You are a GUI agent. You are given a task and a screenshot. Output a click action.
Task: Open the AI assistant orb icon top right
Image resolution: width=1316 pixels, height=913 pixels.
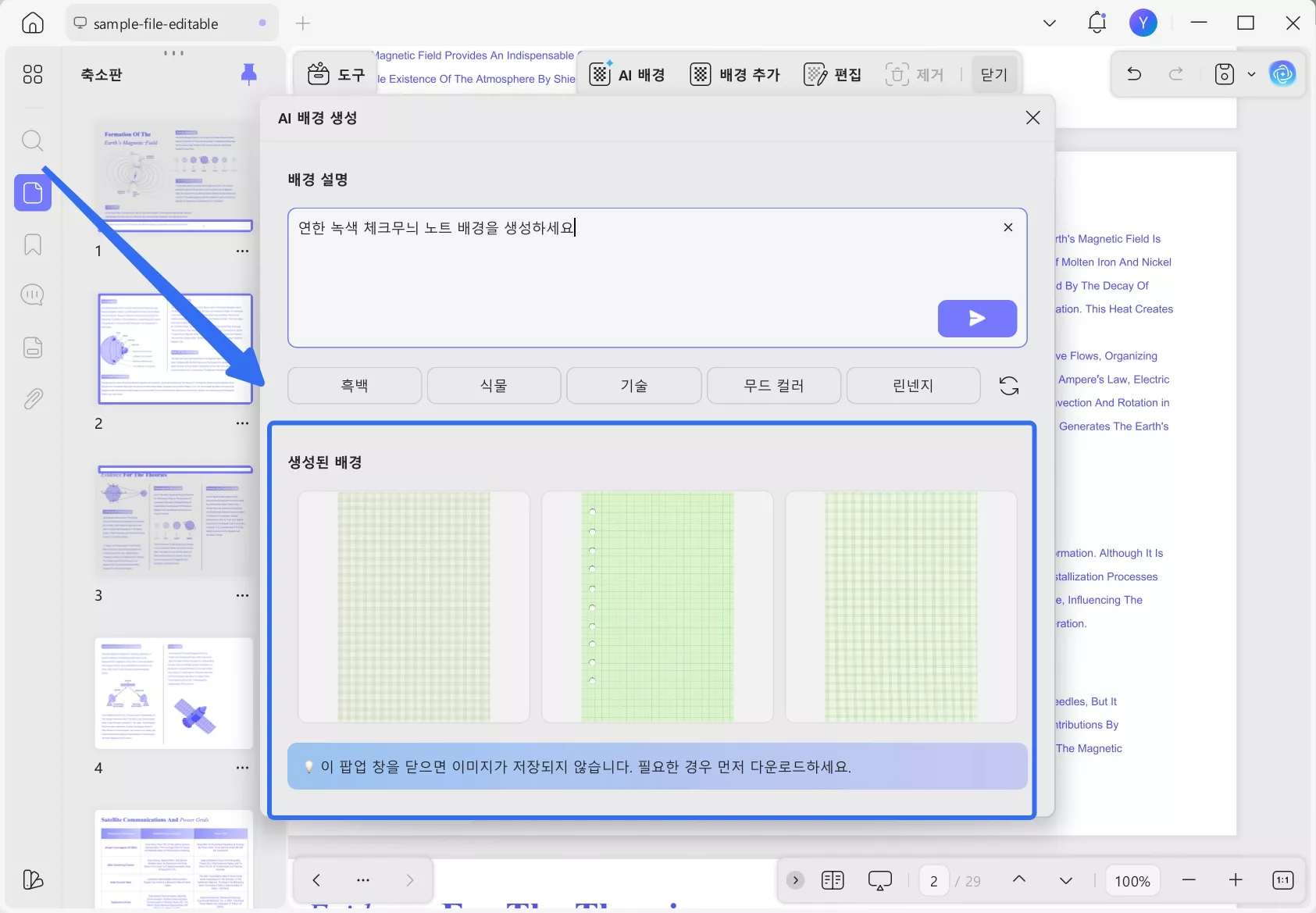pos(1283,74)
